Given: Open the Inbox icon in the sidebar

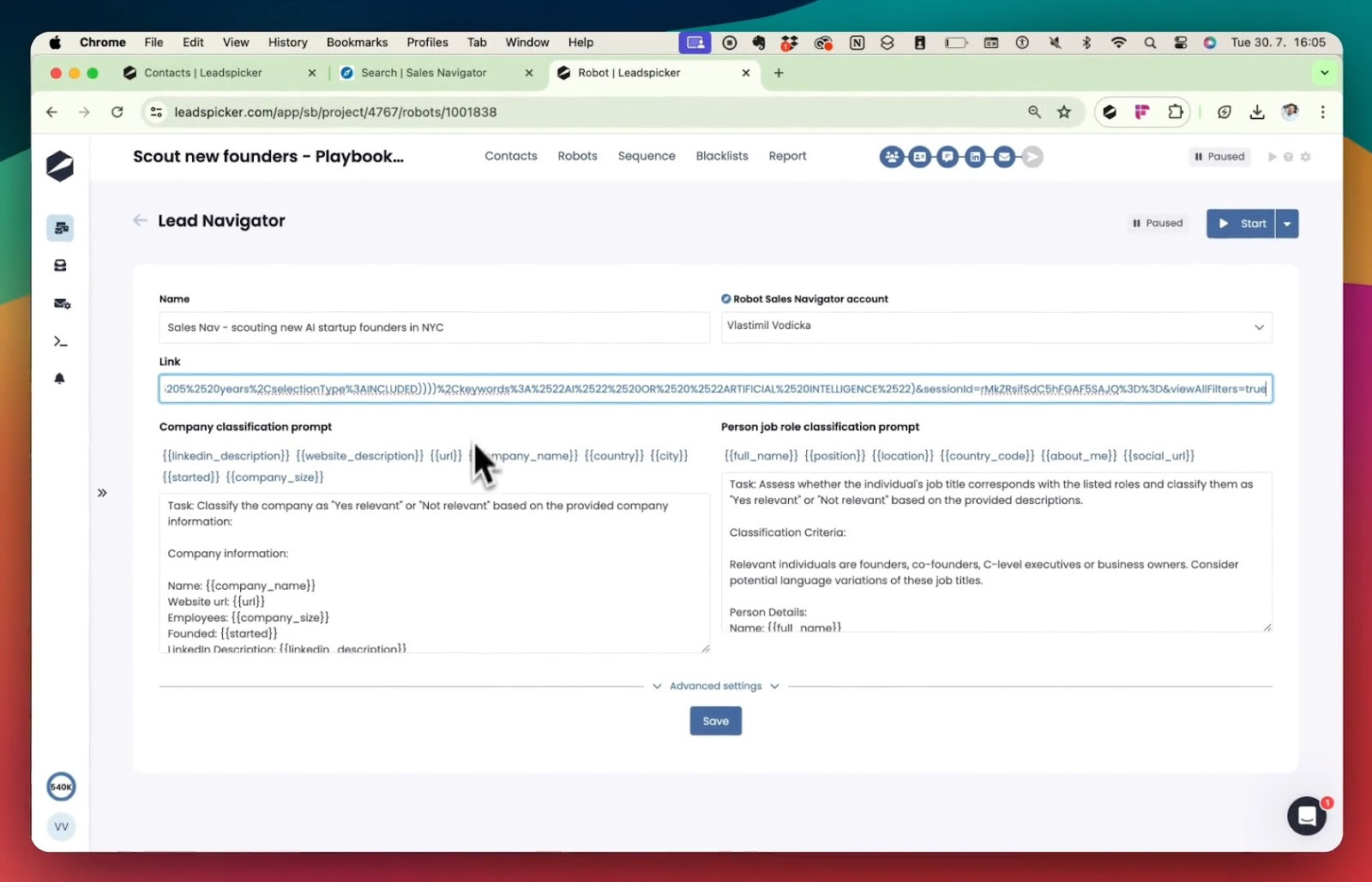Looking at the screenshot, I should pyautogui.click(x=59, y=265).
